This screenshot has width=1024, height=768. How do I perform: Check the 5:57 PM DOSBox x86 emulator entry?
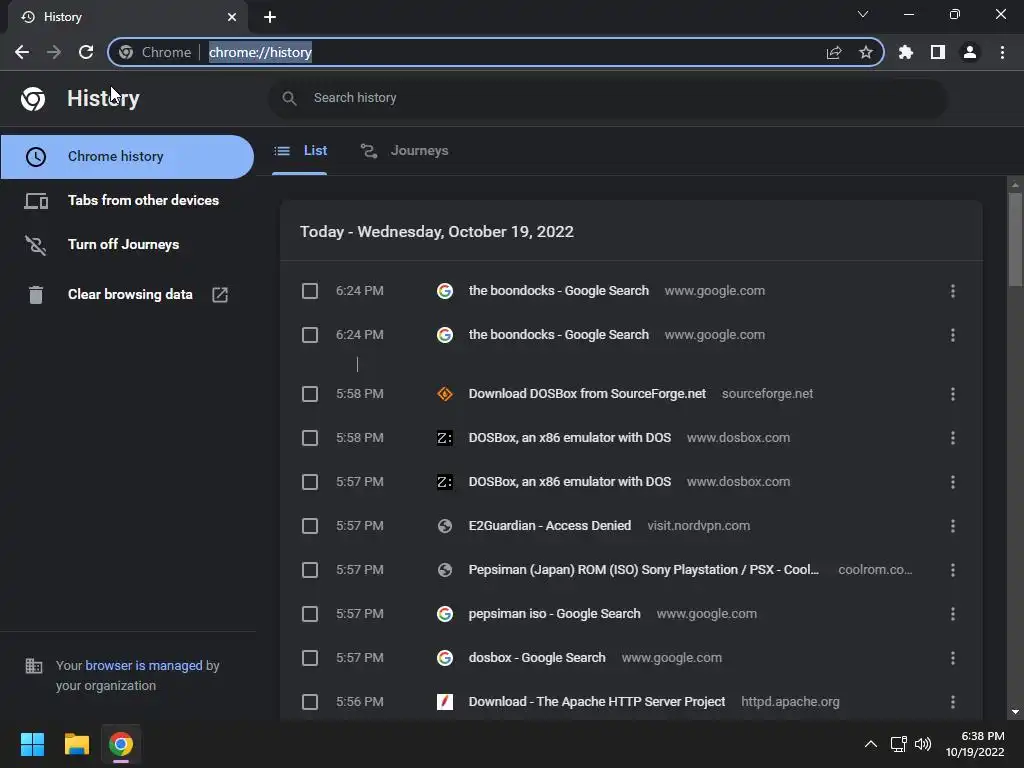coord(310,482)
